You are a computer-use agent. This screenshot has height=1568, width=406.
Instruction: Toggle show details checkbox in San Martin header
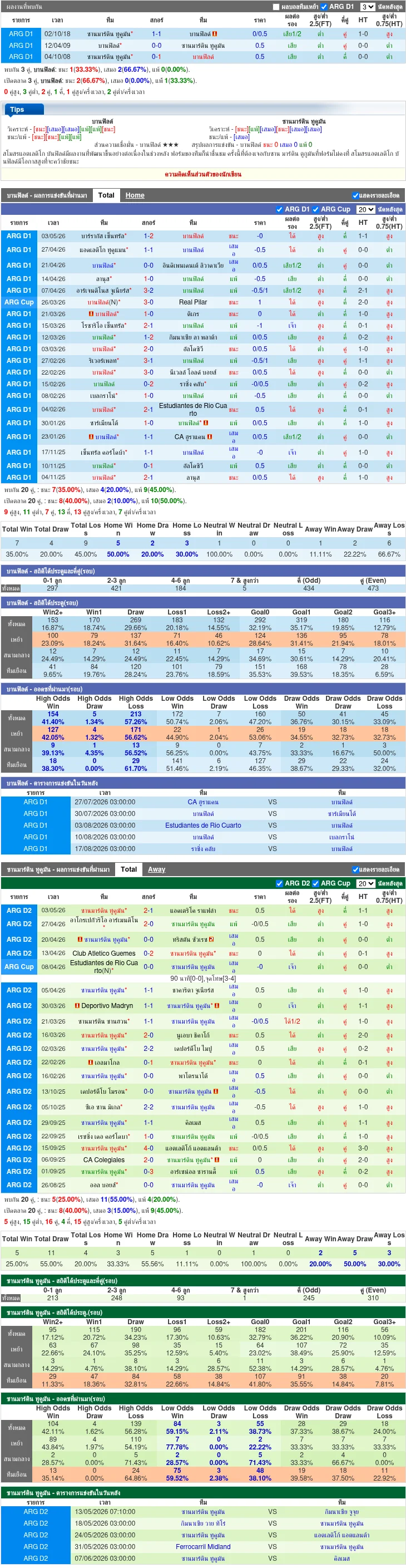coord(355,870)
